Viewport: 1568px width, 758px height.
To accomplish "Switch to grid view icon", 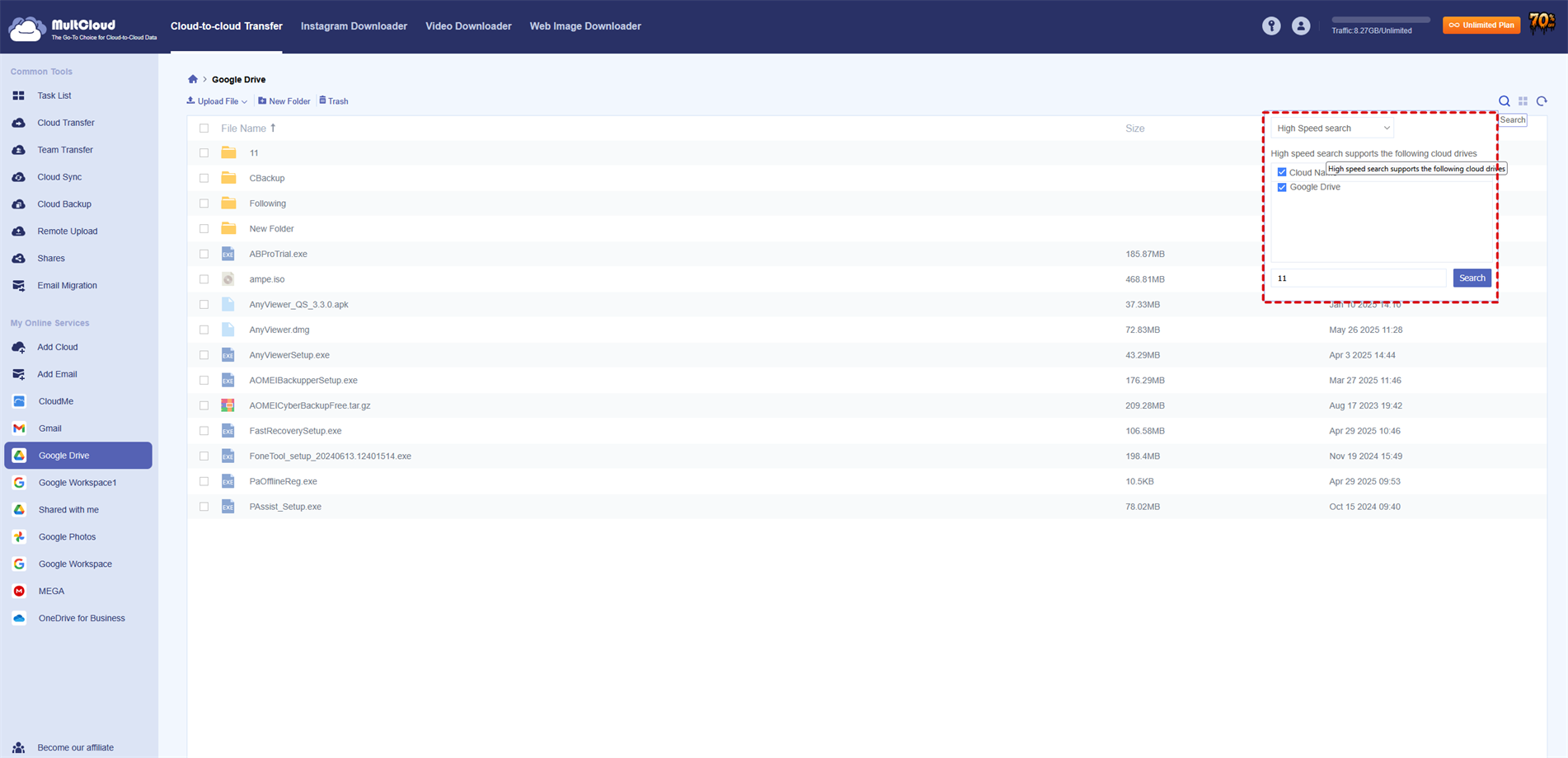I will click(x=1523, y=101).
